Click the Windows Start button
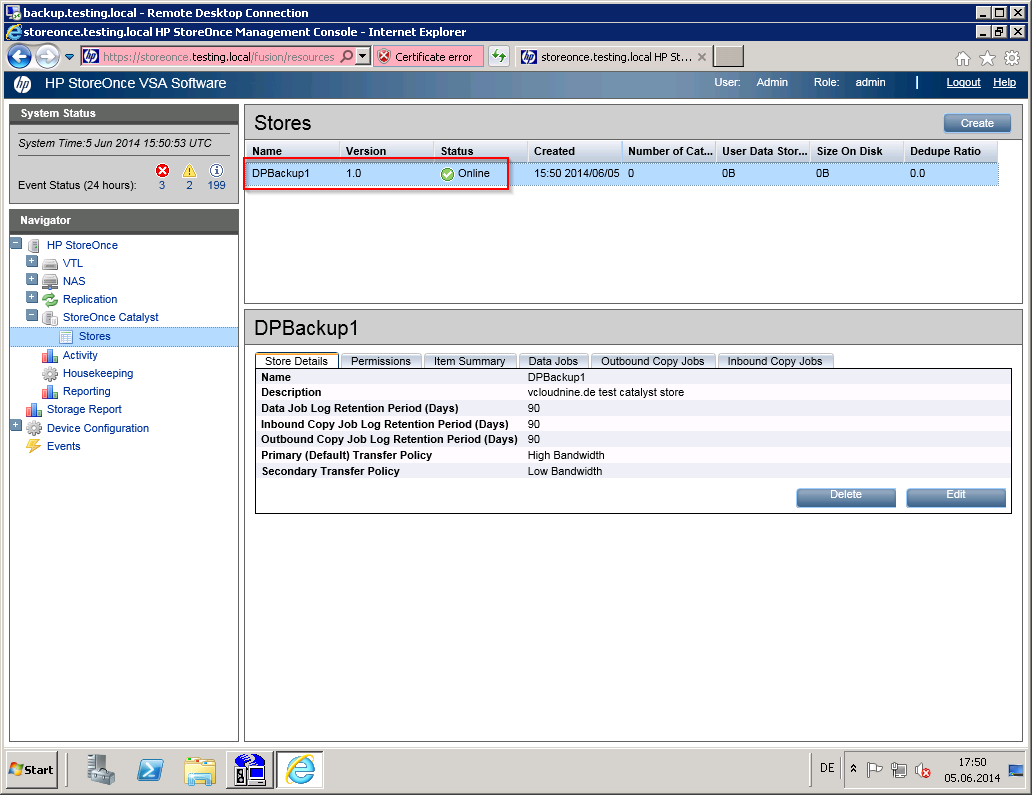This screenshot has height=795, width=1032. point(32,769)
